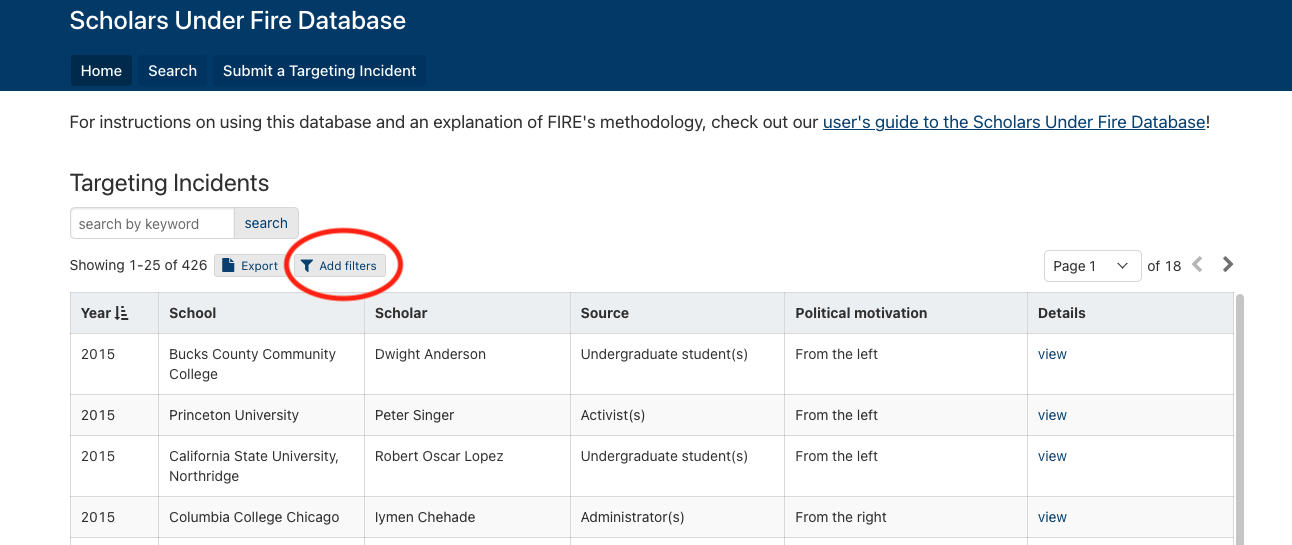Click the Political motivation column header
The height and width of the screenshot is (545, 1292).
pyautogui.click(x=861, y=313)
